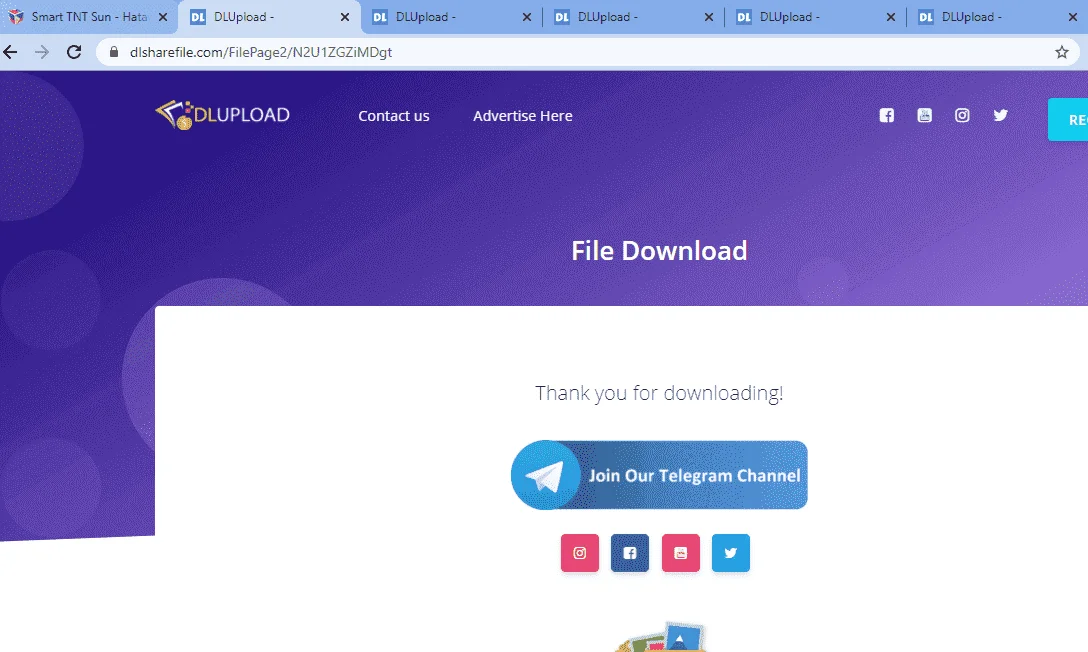This screenshot has width=1088, height=652.
Task: Click the pink YouTube square button
Action: click(x=681, y=553)
